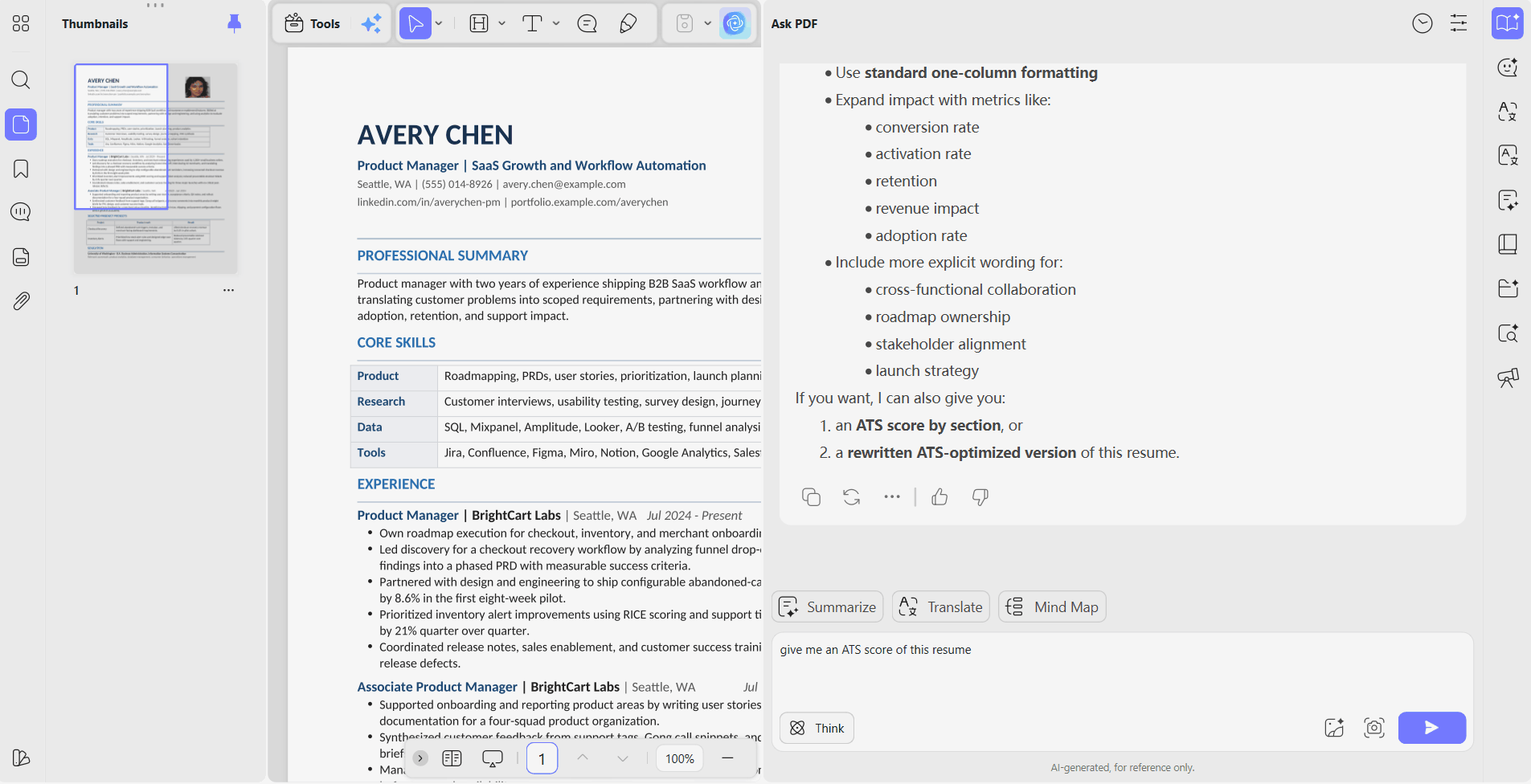Start slideshow presentation mode icon
This screenshot has width=1531, height=784.
492,758
